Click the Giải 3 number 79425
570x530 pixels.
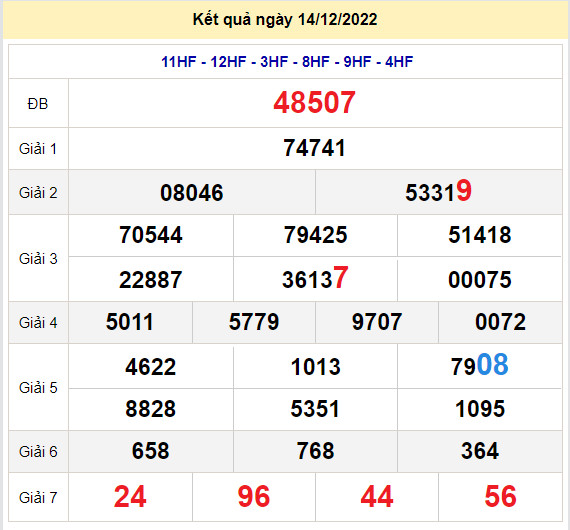(x=316, y=235)
